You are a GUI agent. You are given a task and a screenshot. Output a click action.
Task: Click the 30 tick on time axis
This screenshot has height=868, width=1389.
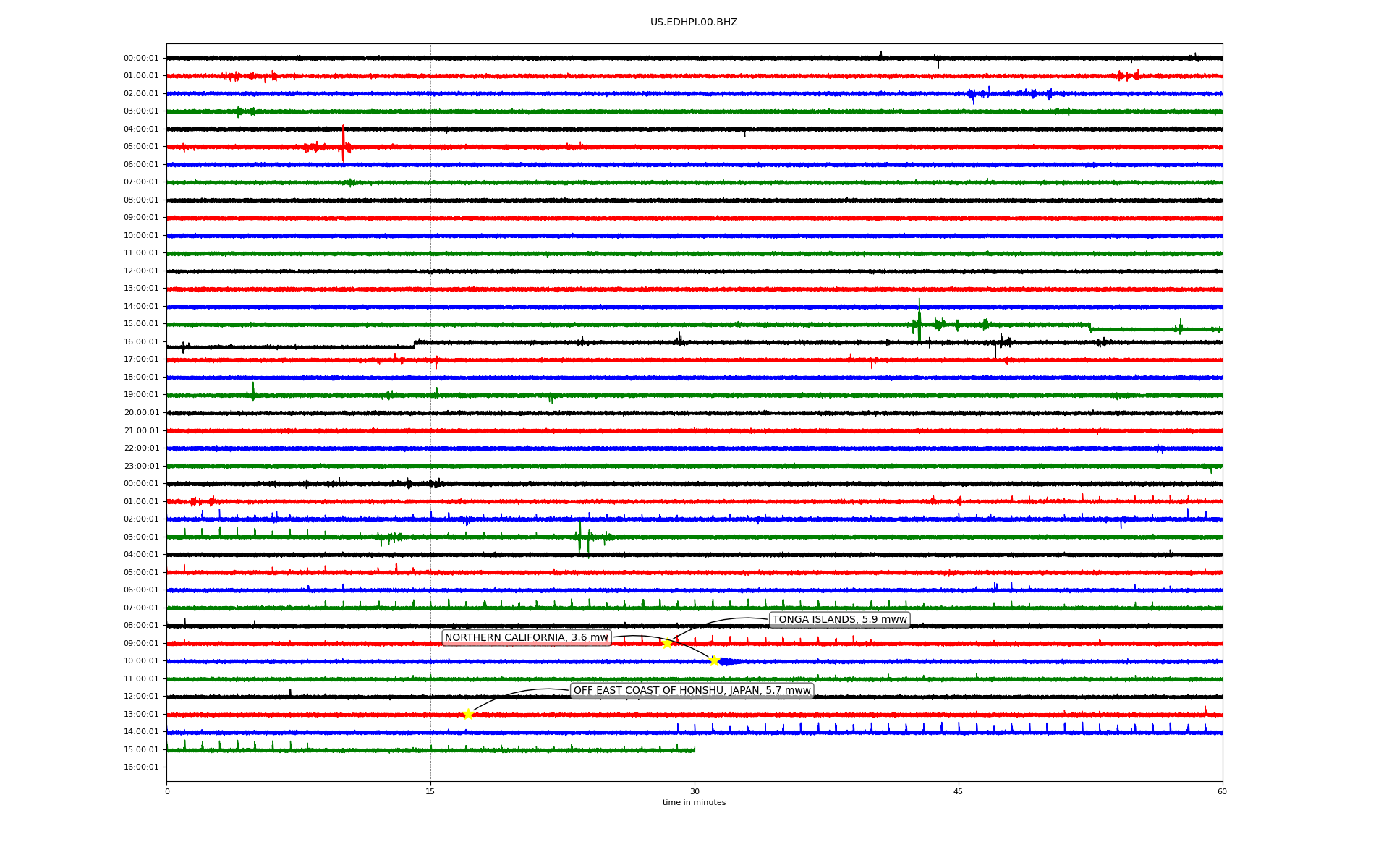pyautogui.click(x=694, y=791)
